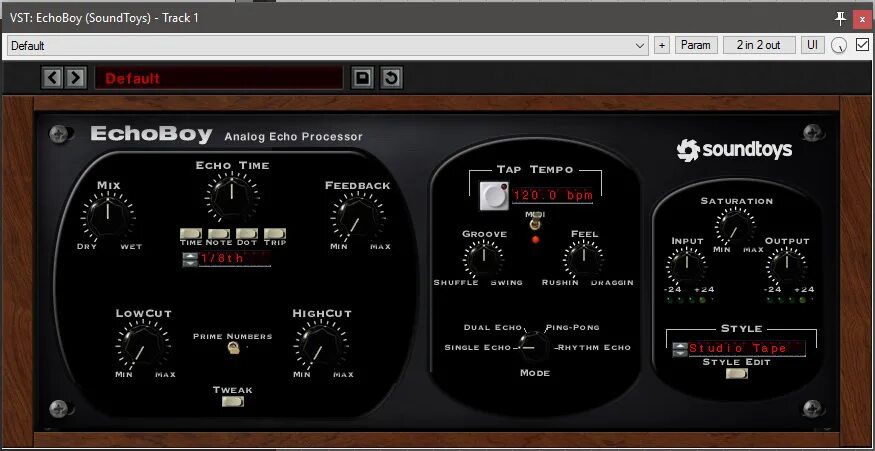This screenshot has width=875, height=451.
Task: Go to the previous preset arrow
Action: [x=52, y=78]
